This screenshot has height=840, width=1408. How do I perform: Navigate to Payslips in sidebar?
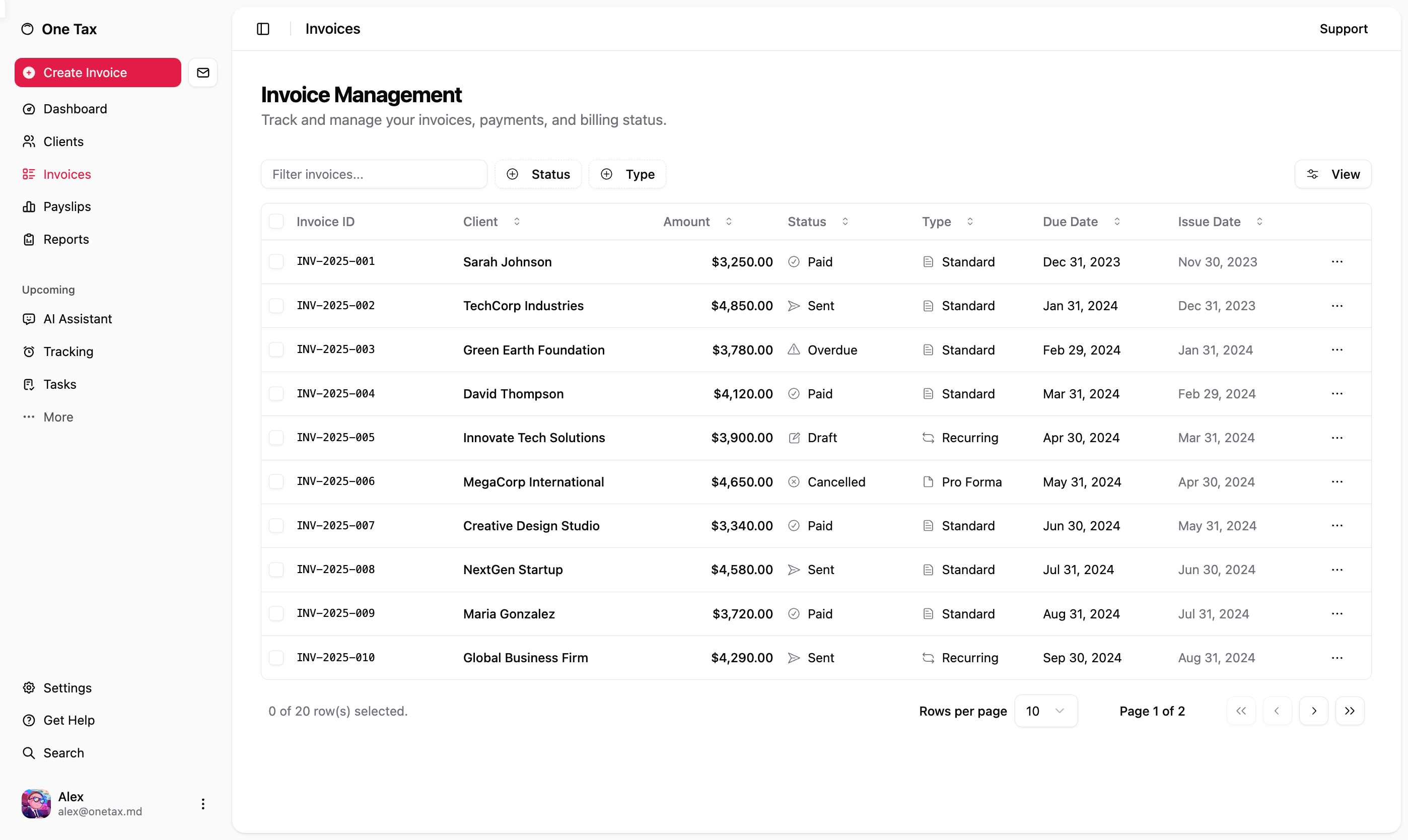point(67,206)
